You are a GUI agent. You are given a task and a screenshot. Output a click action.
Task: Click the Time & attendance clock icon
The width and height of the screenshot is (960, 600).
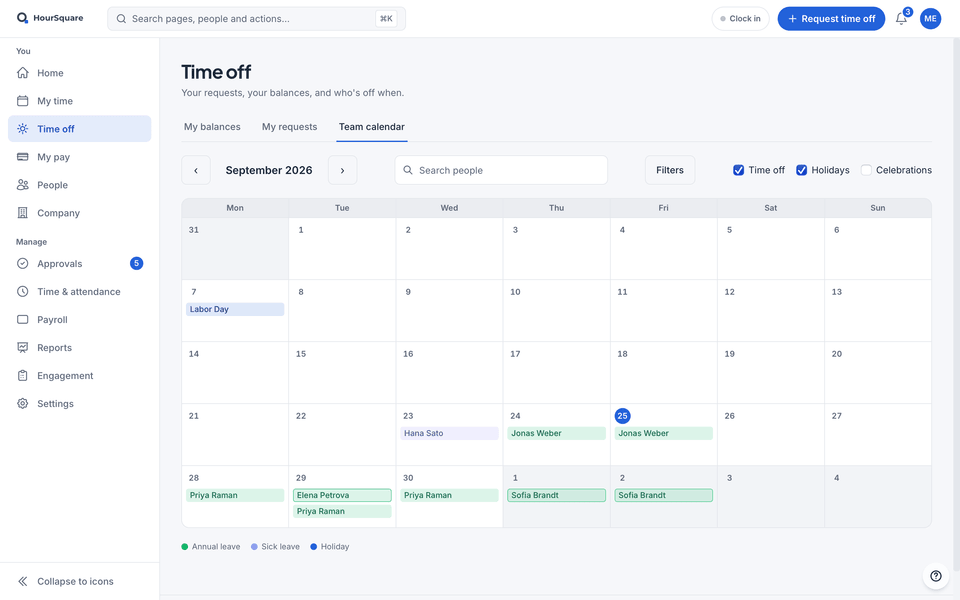pos(23,291)
